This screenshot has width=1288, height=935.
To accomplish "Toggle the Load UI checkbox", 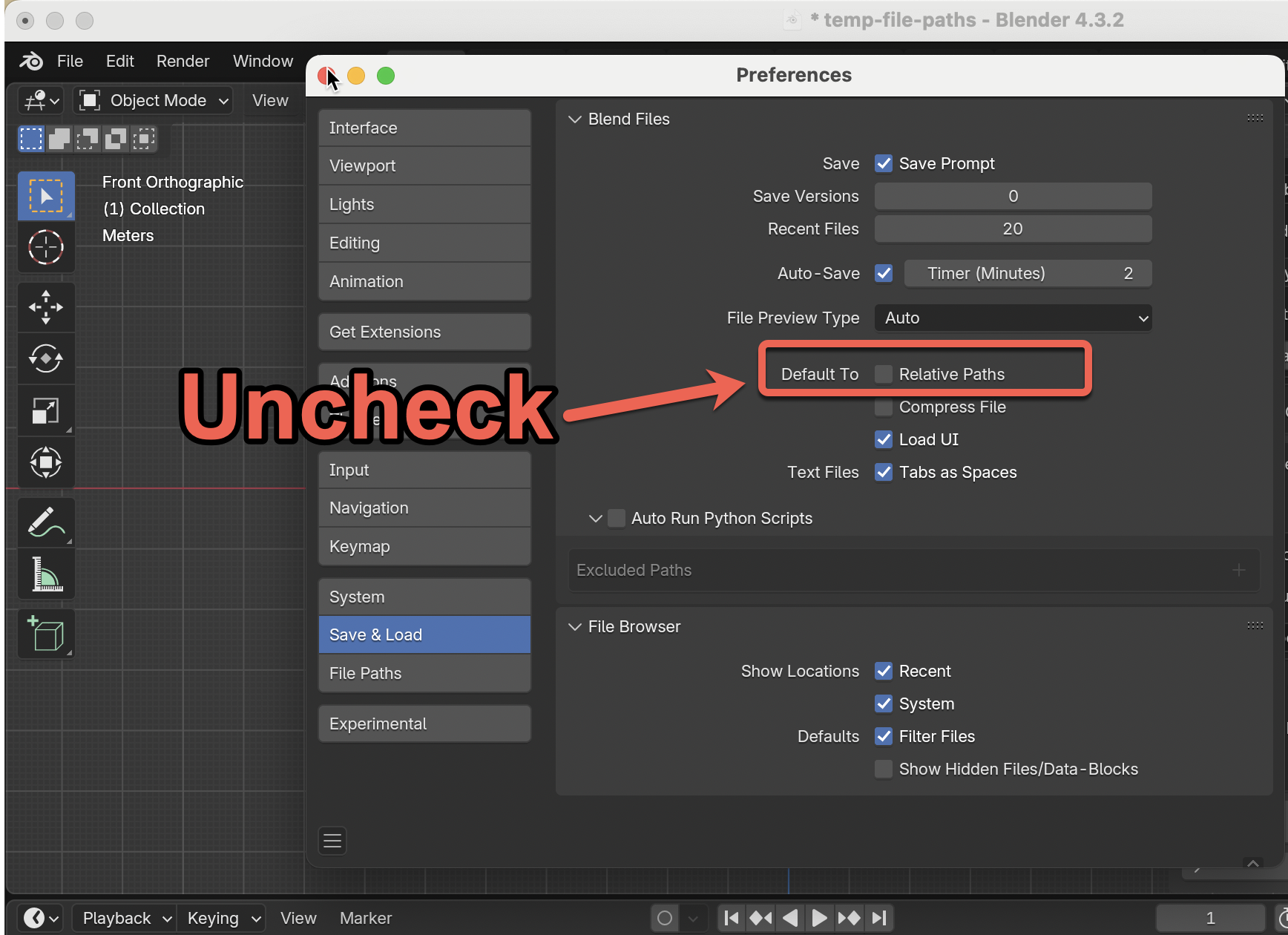I will click(x=884, y=439).
